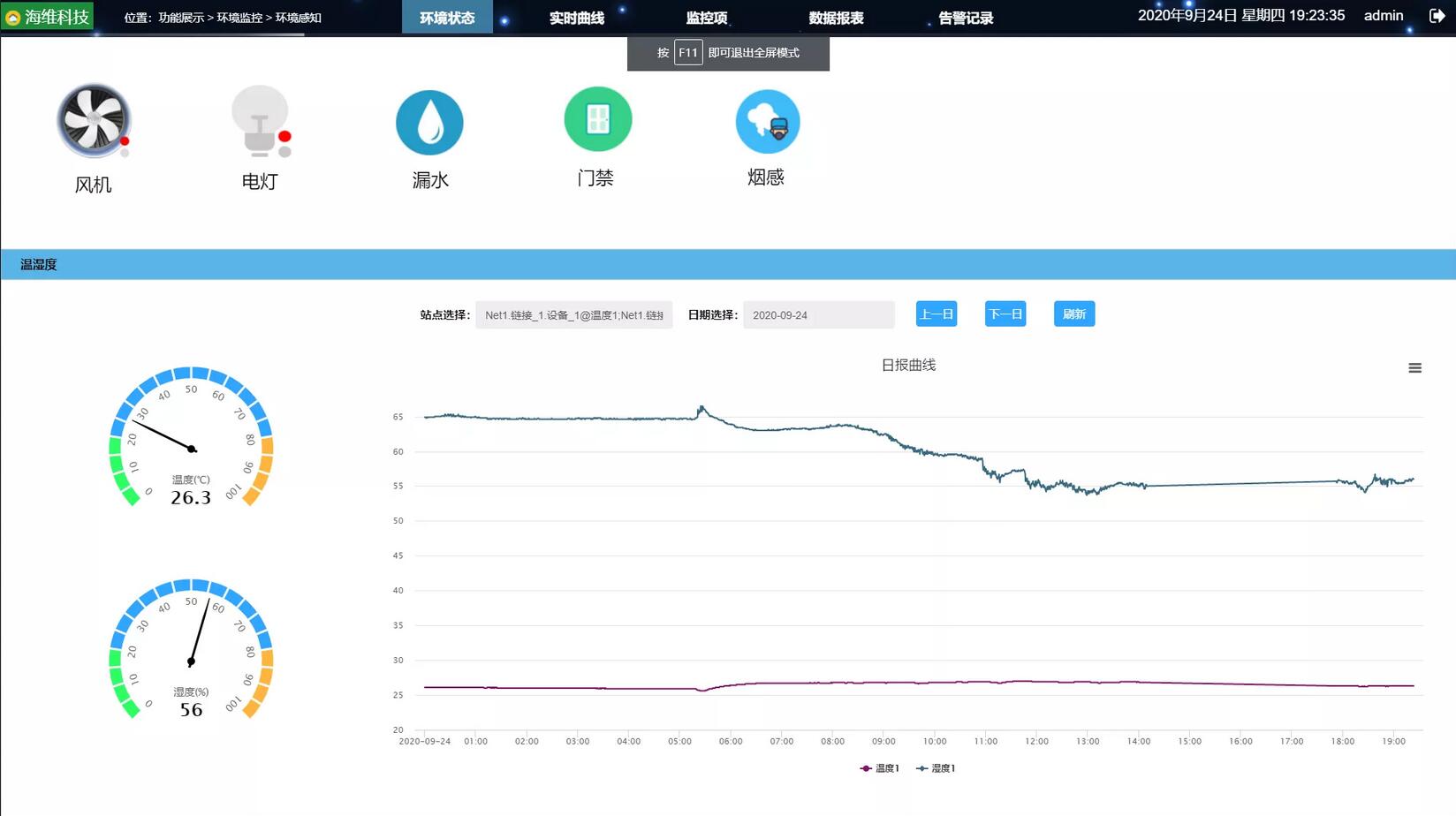Open the water leak (漏水) sensor icon

pos(429,123)
